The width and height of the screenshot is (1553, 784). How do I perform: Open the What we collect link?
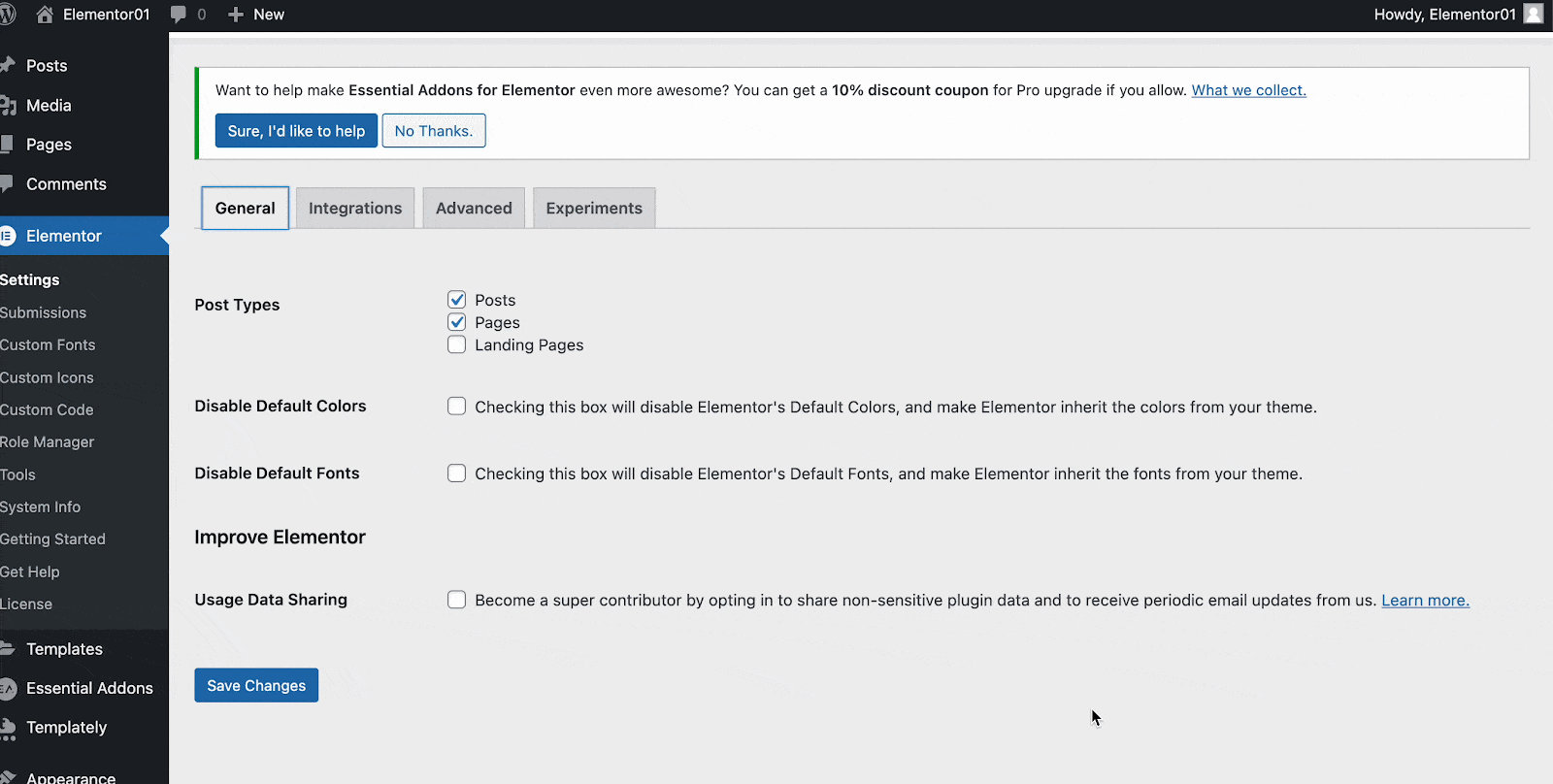[1249, 90]
